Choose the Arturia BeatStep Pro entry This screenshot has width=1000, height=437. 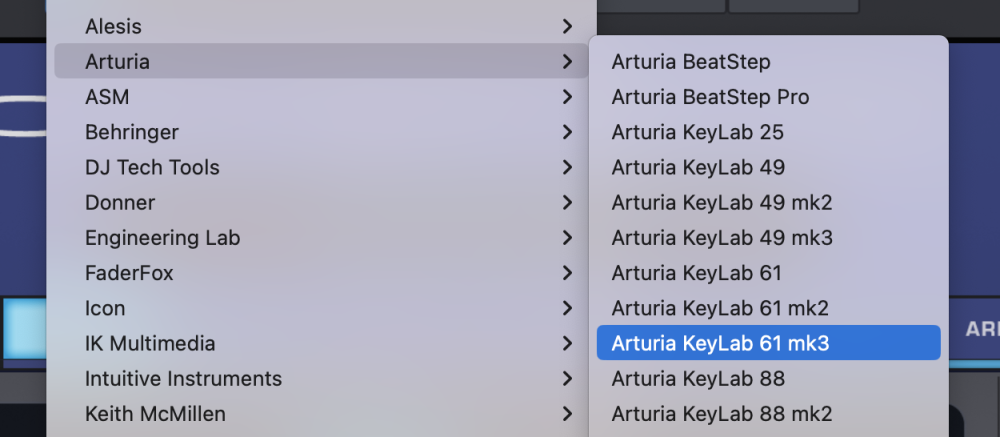pyautogui.click(x=710, y=97)
